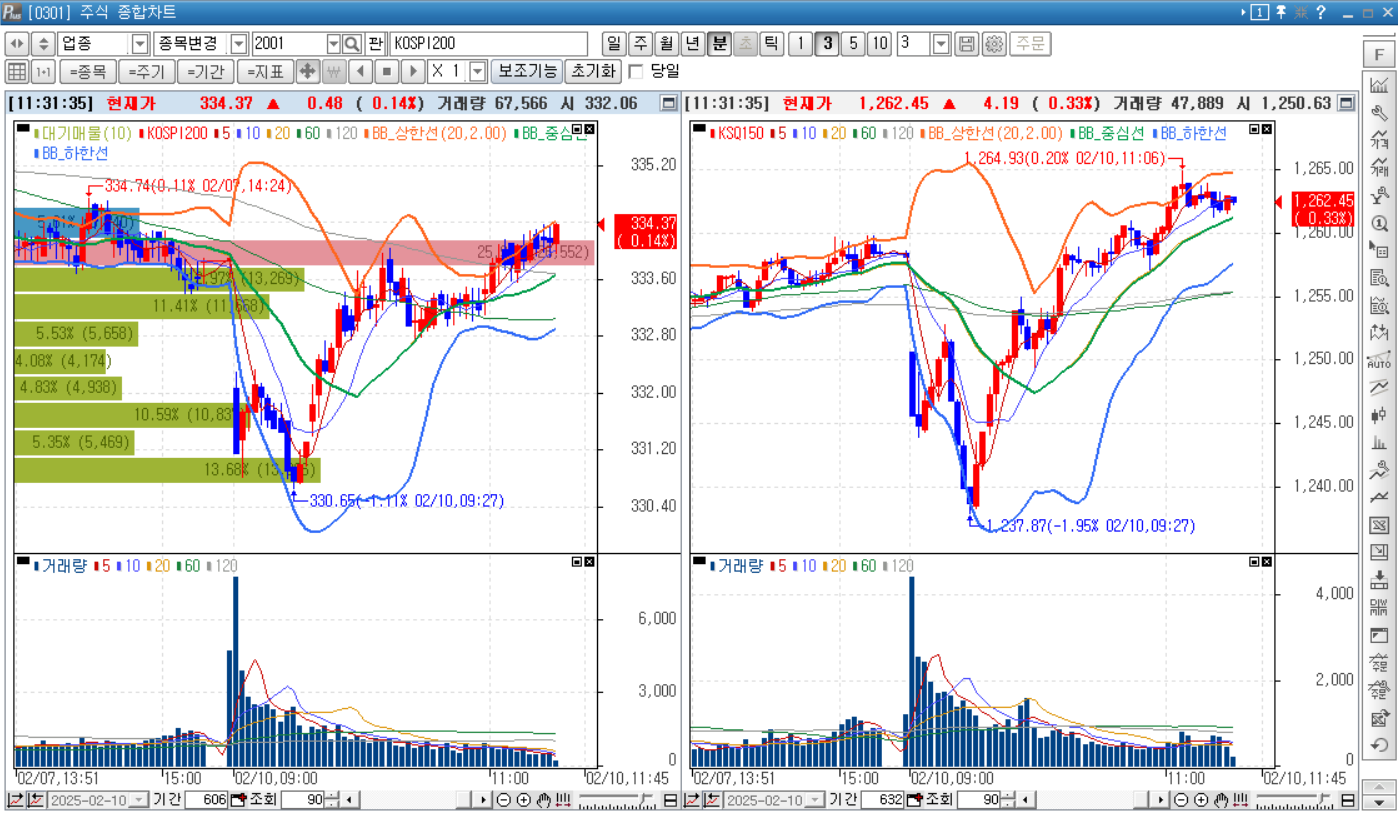Open the interval value 3 dropdown

(x=941, y=44)
